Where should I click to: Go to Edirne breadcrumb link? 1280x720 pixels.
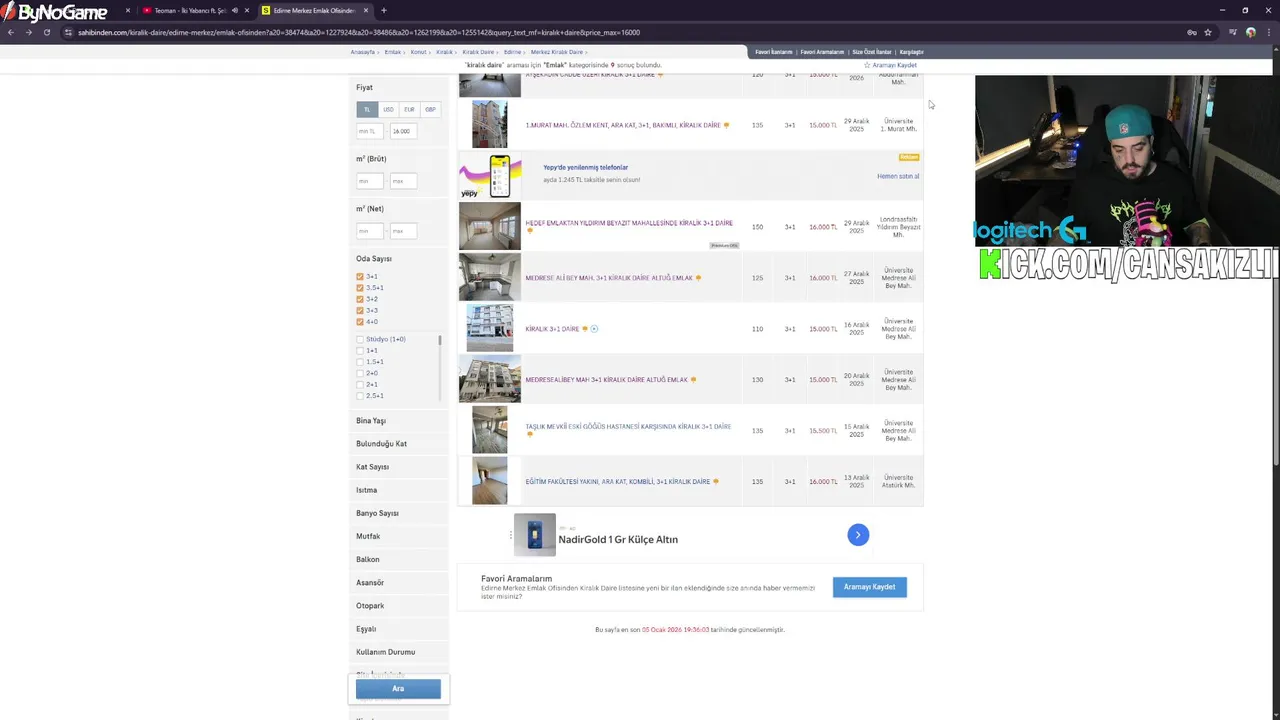point(512,52)
